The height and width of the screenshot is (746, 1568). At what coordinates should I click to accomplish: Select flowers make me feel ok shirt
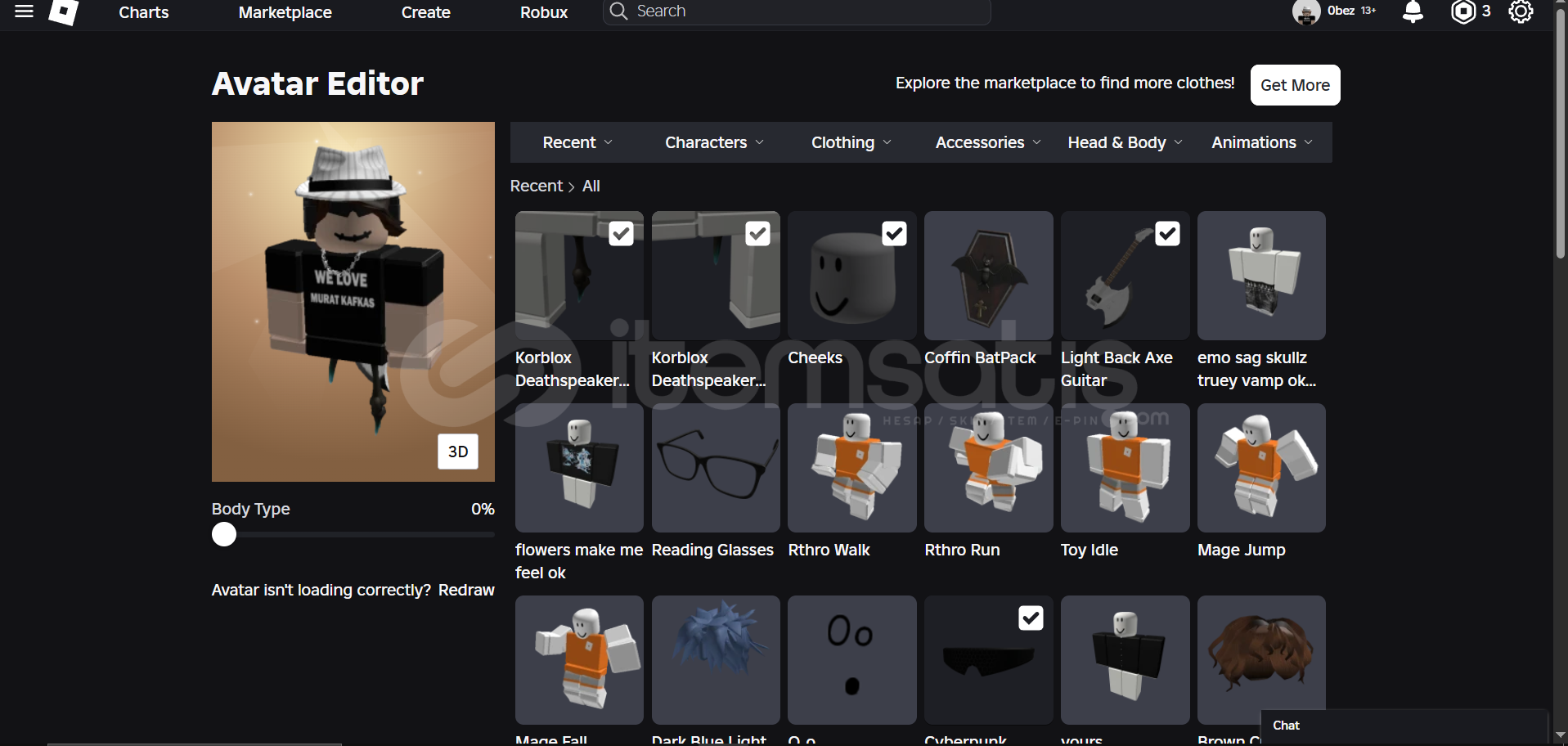(x=579, y=468)
